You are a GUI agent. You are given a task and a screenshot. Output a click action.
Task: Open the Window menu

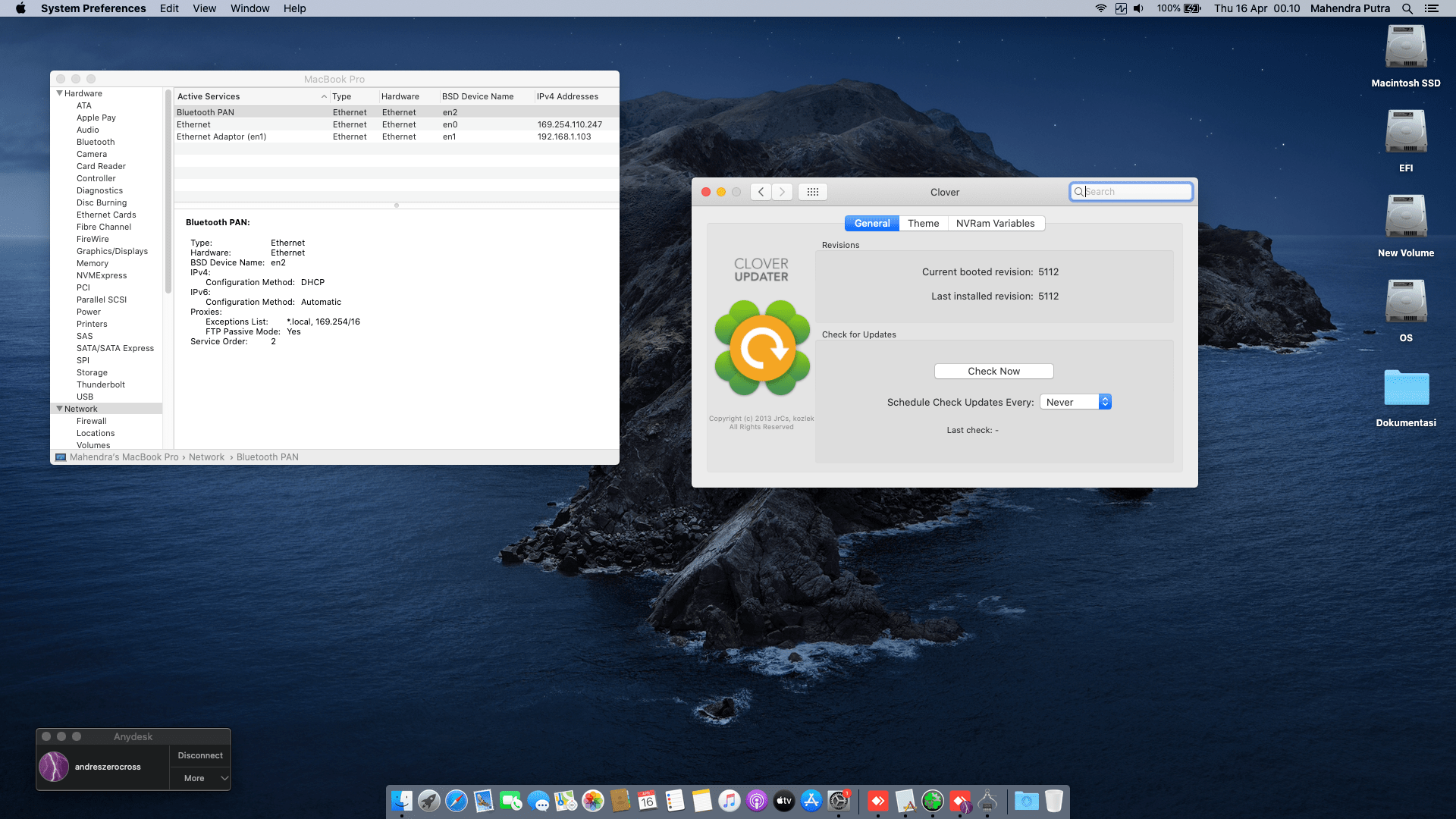[249, 8]
